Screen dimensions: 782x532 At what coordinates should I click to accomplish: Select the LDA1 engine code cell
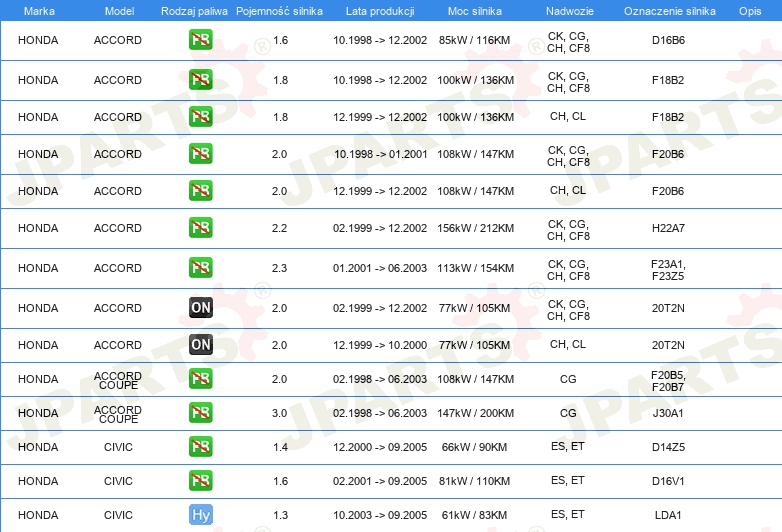(x=667, y=515)
